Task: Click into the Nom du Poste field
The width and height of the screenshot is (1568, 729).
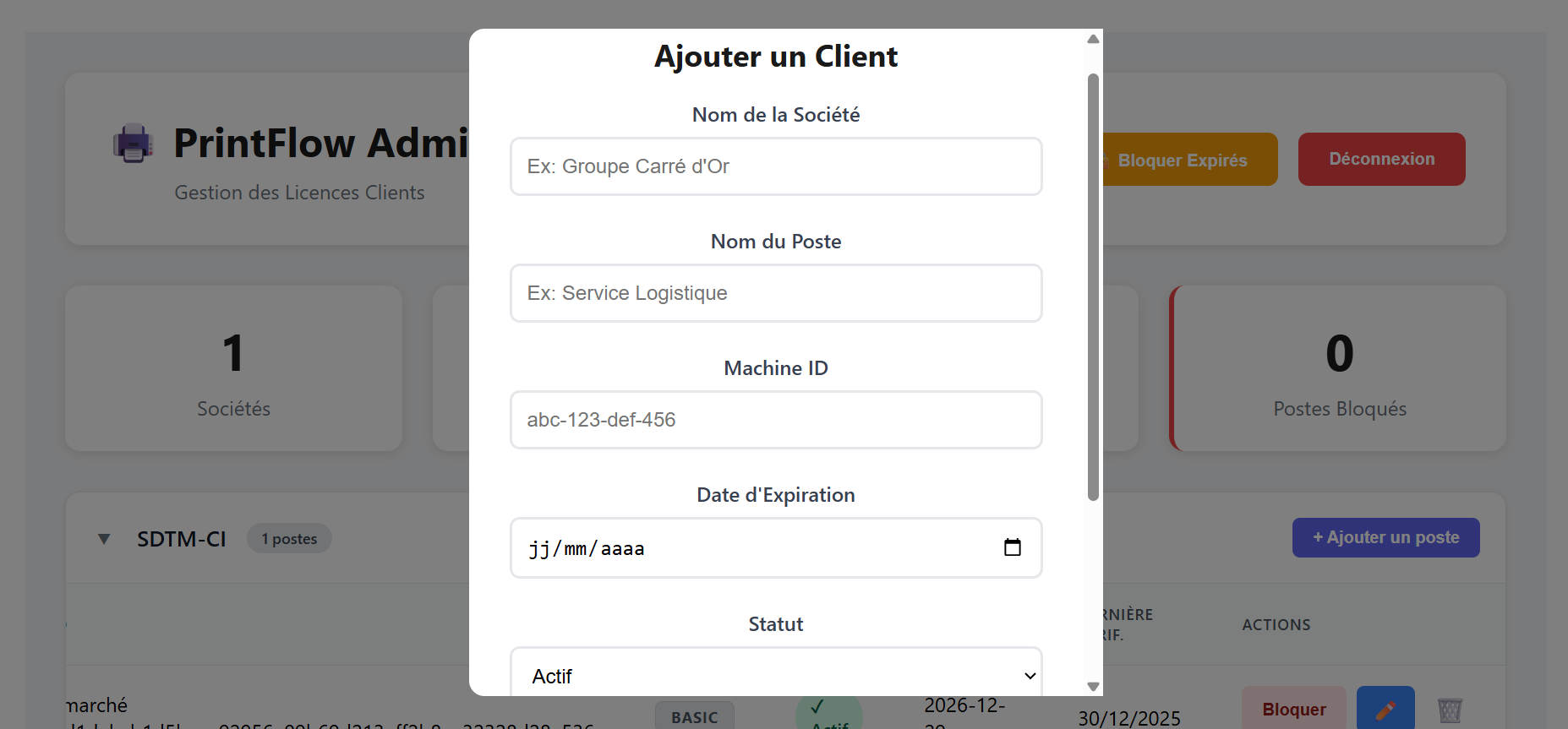Action: tap(775, 293)
